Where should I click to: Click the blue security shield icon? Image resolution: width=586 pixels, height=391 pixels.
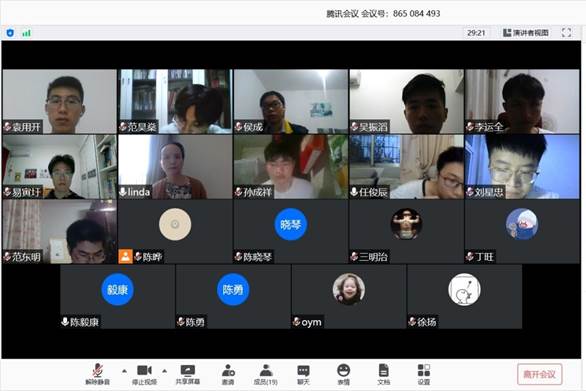click(10, 33)
